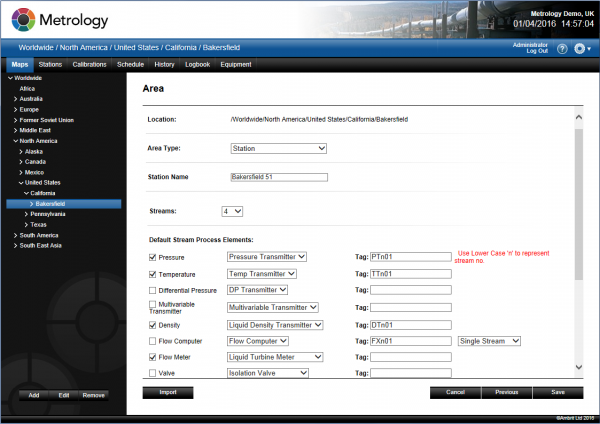Image resolution: width=600 pixels, height=424 pixels.
Task: Open the Pressure Transmitter dropdown
Action: [267, 257]
